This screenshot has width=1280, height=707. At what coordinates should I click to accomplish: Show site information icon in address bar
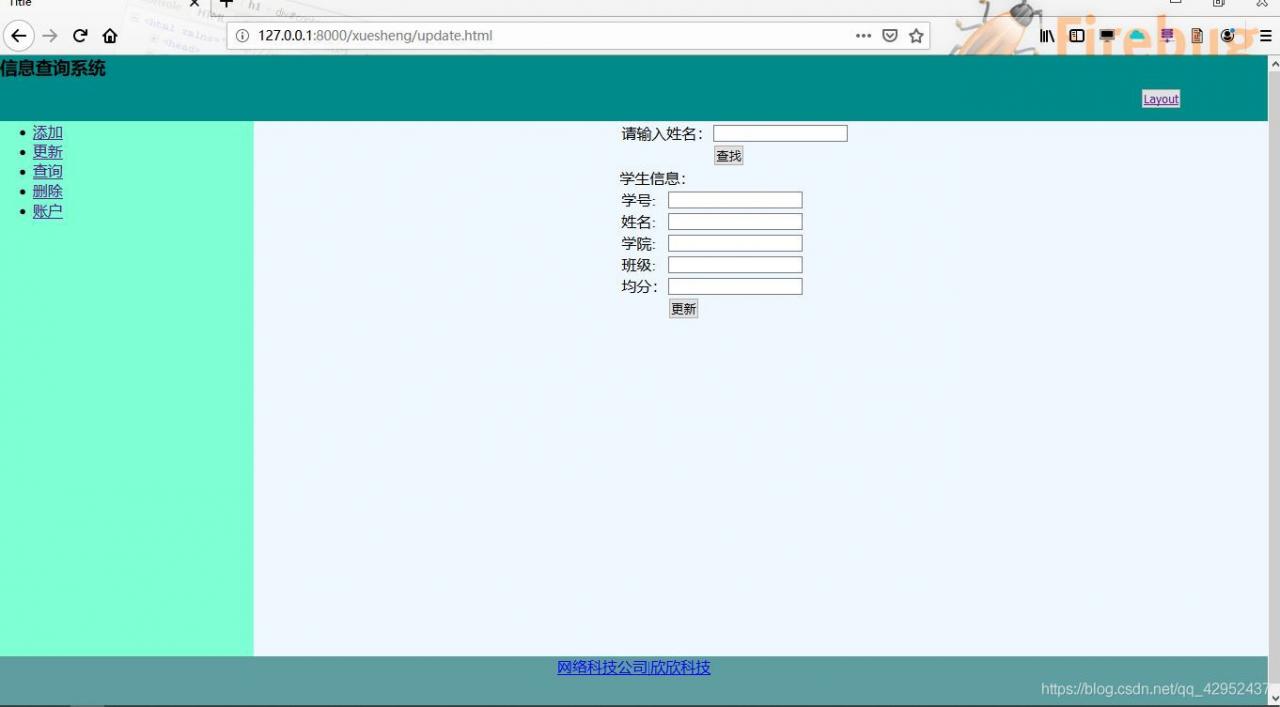pyautogui.click(x=242, y=36)
